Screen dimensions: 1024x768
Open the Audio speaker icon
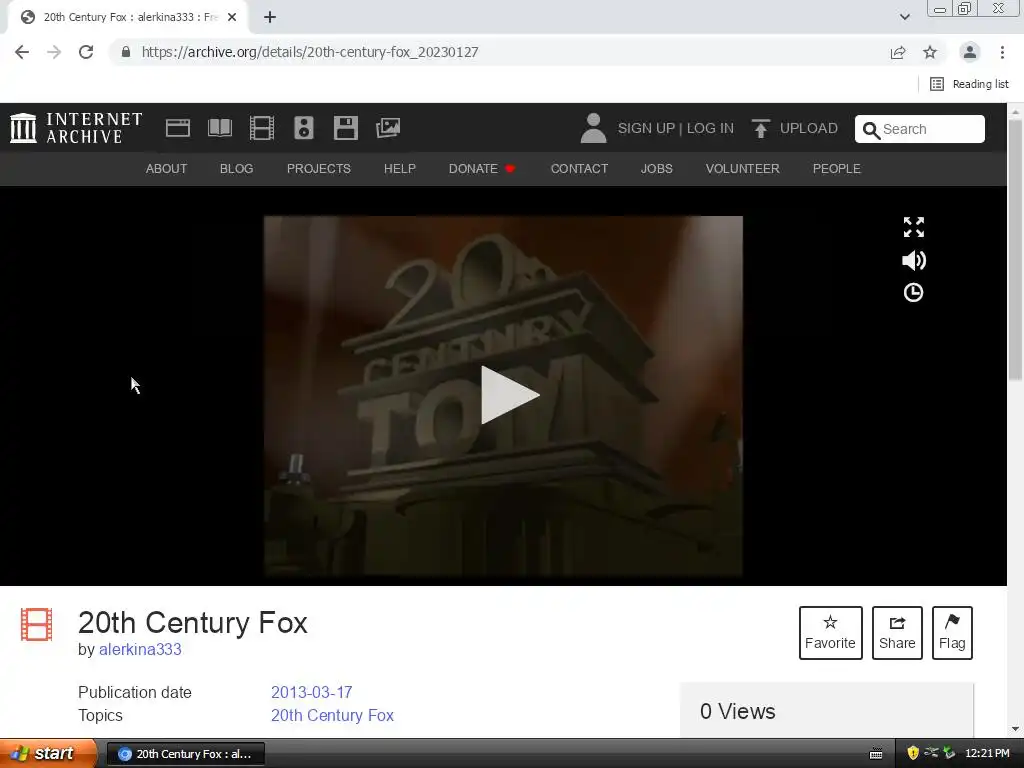(304, 128)
